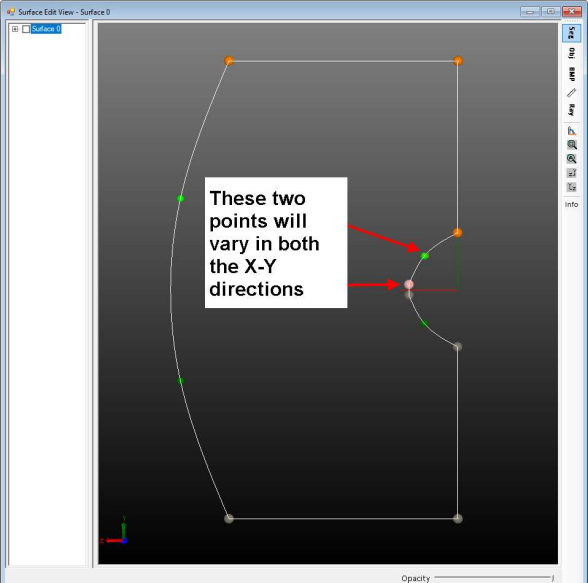Select the top-right orange corner point
The image size is (588, 583).
pos(458,61)
